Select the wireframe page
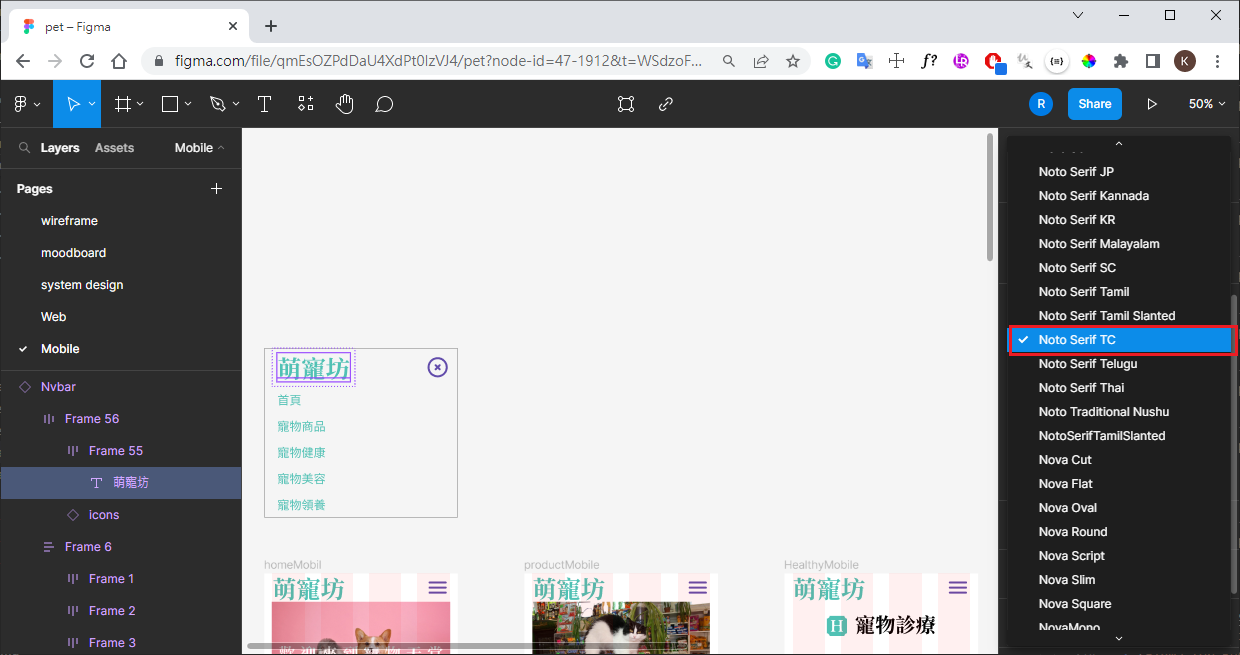1240x655 pixels. click(69, 221)
